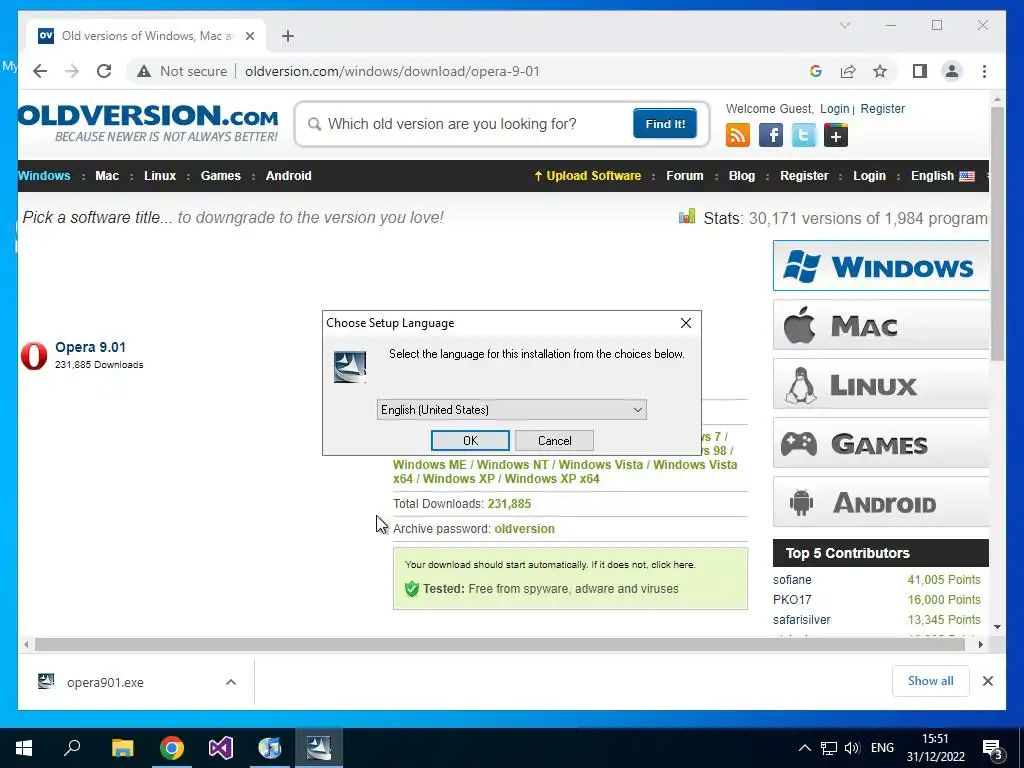Image resolution: width=1024 pixels, height=768 pixels.
Task: Open a new Chrome tab
Action: (x=287, y=36)
